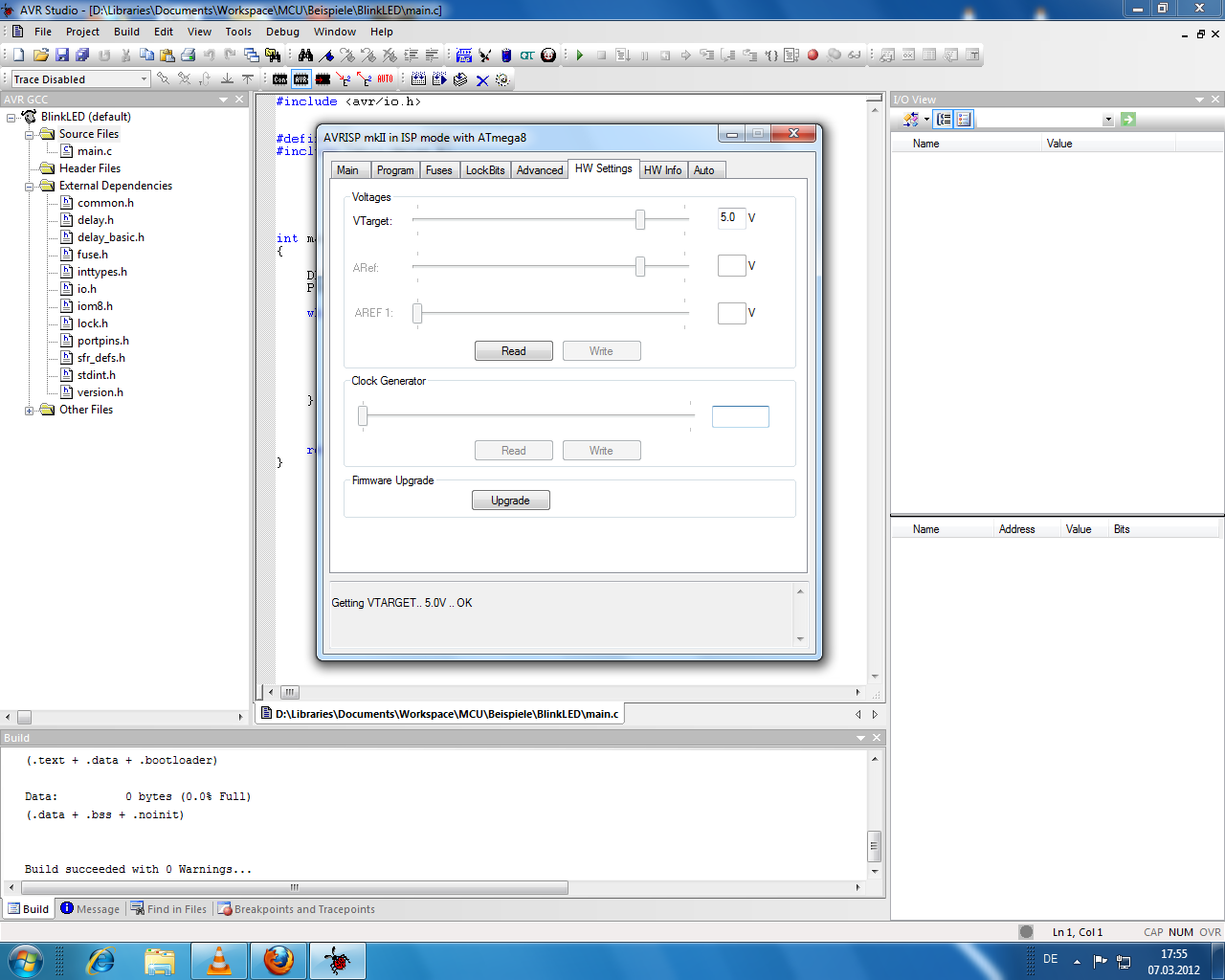Collapse the External Dependencies folder
1225x980 pixels.
tap(29, 186)
